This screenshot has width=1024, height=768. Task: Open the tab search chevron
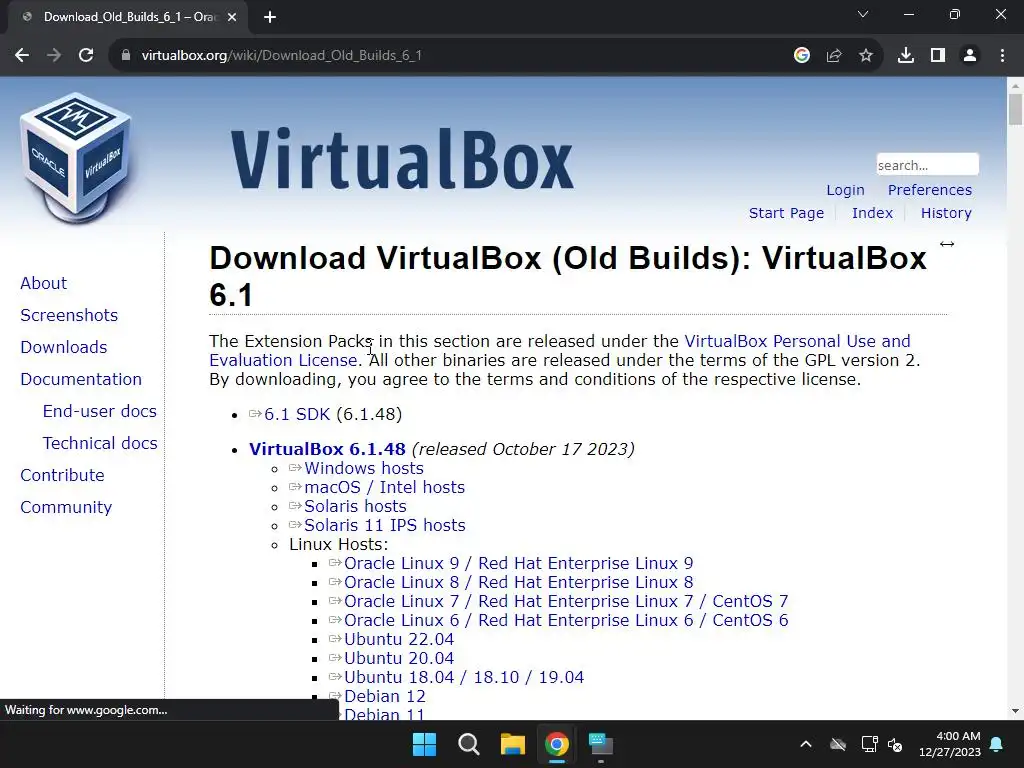point(863,14)
